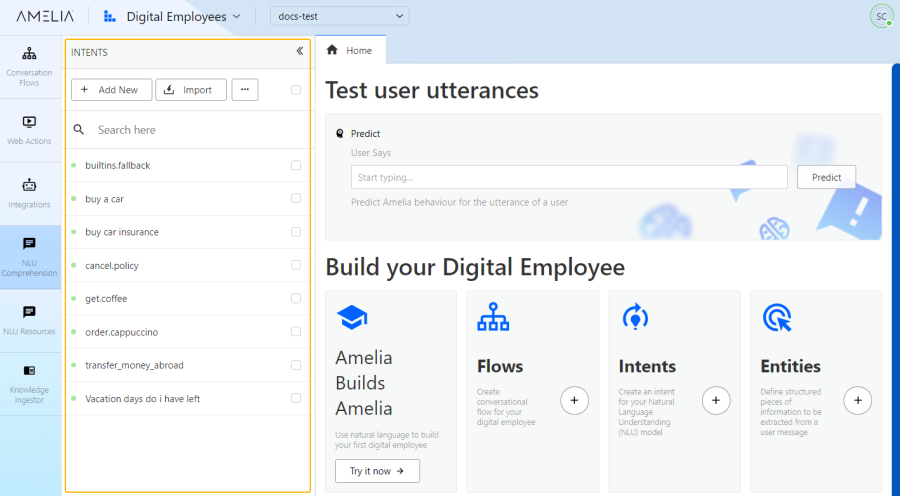Image resolution: width=900 pixels, height=496 pixels.
Task: Open Knowledge Ingestor in sidebar
Action: tap(29, 384)
